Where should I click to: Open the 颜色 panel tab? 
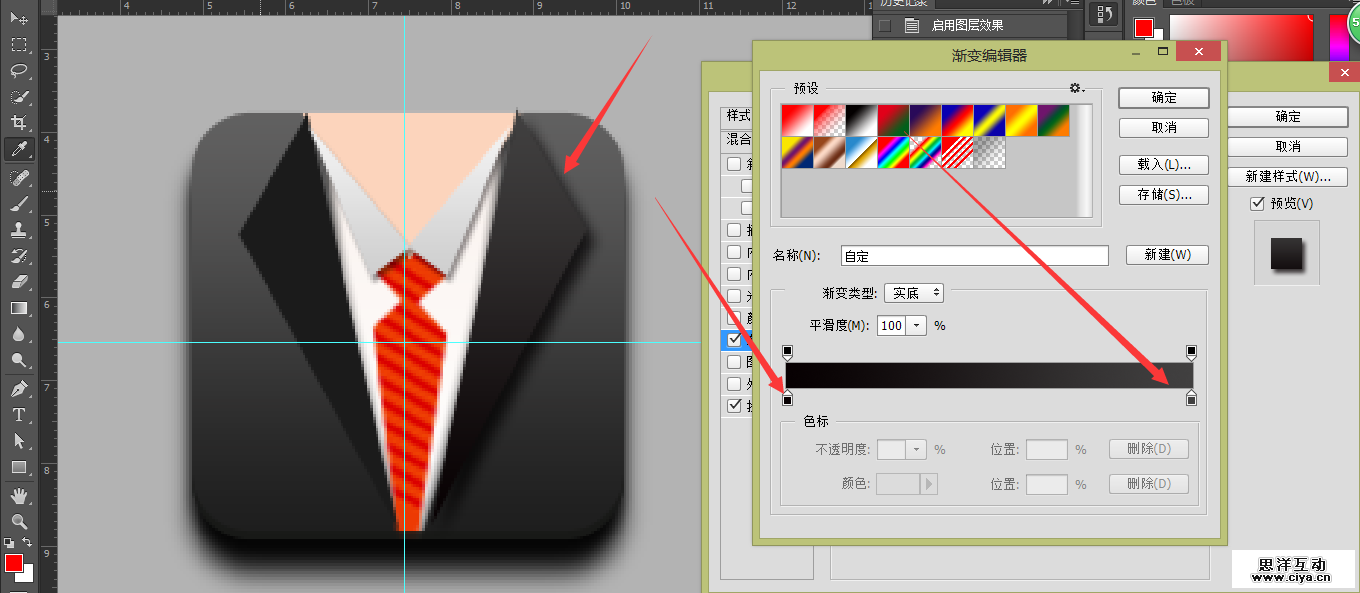tap(1145, 3)
